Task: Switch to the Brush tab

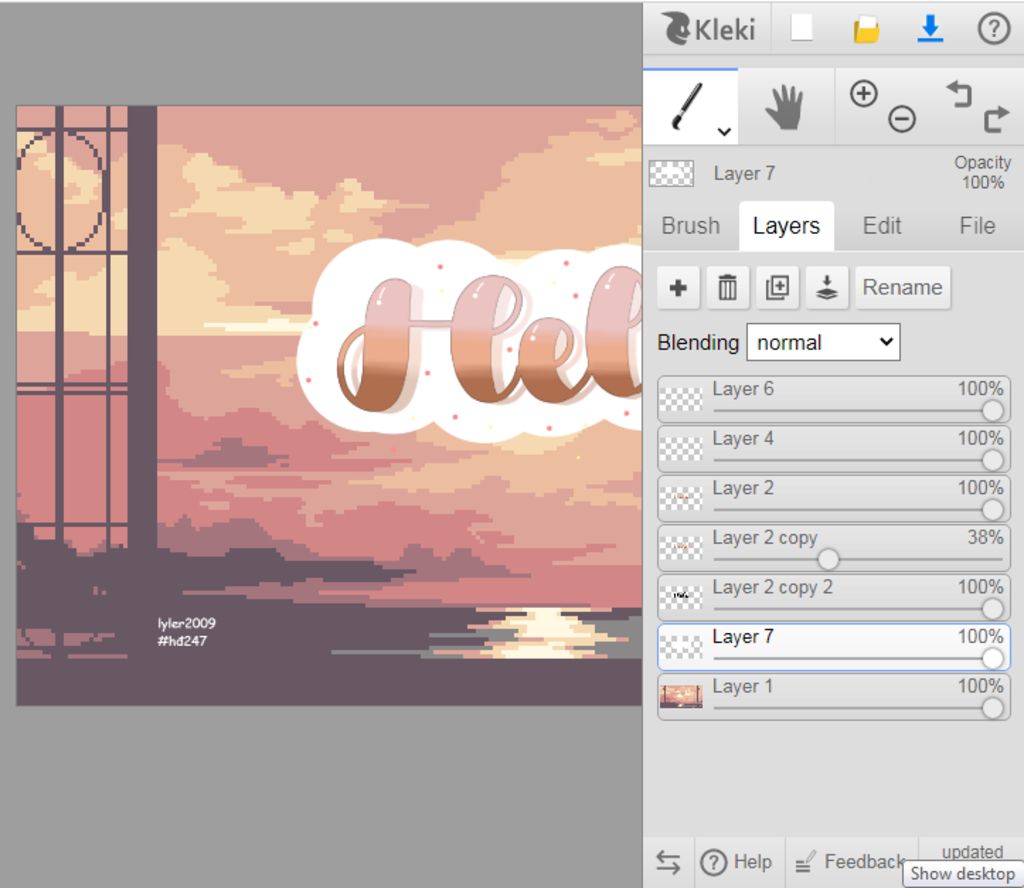Action: tap(690, 225)
